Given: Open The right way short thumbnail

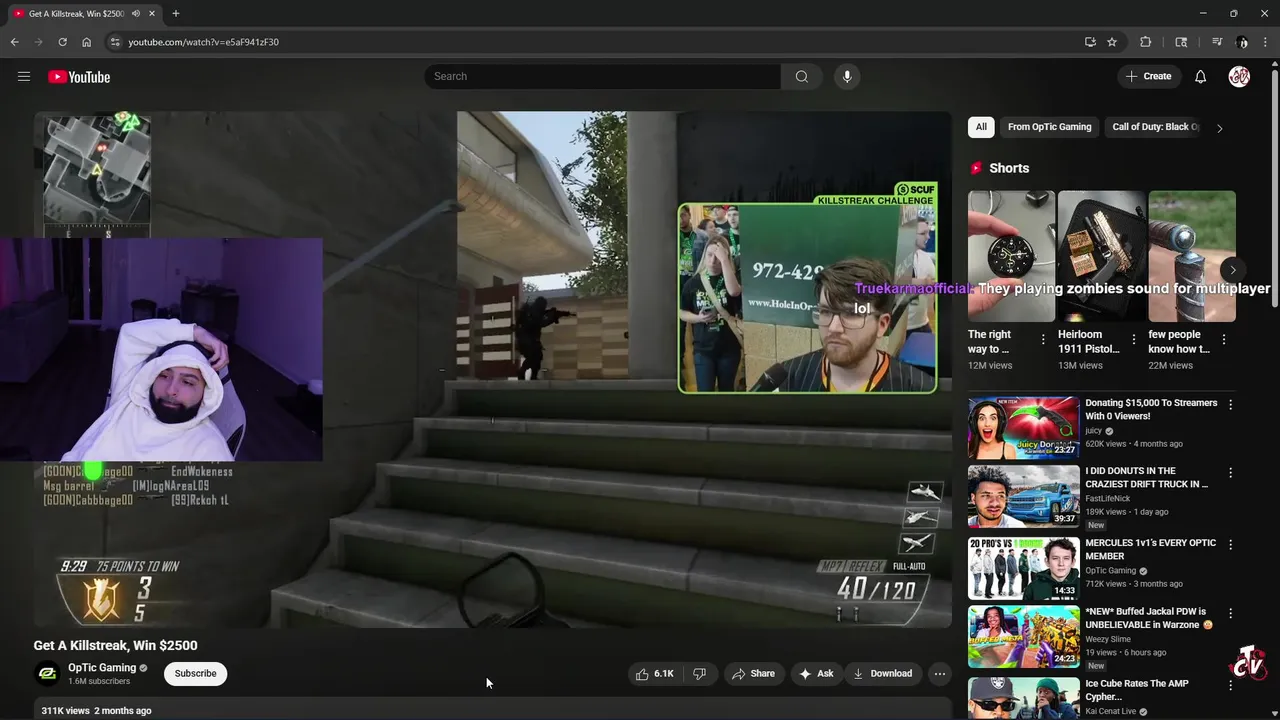Looking at the screenshot, I should 1011,256.
